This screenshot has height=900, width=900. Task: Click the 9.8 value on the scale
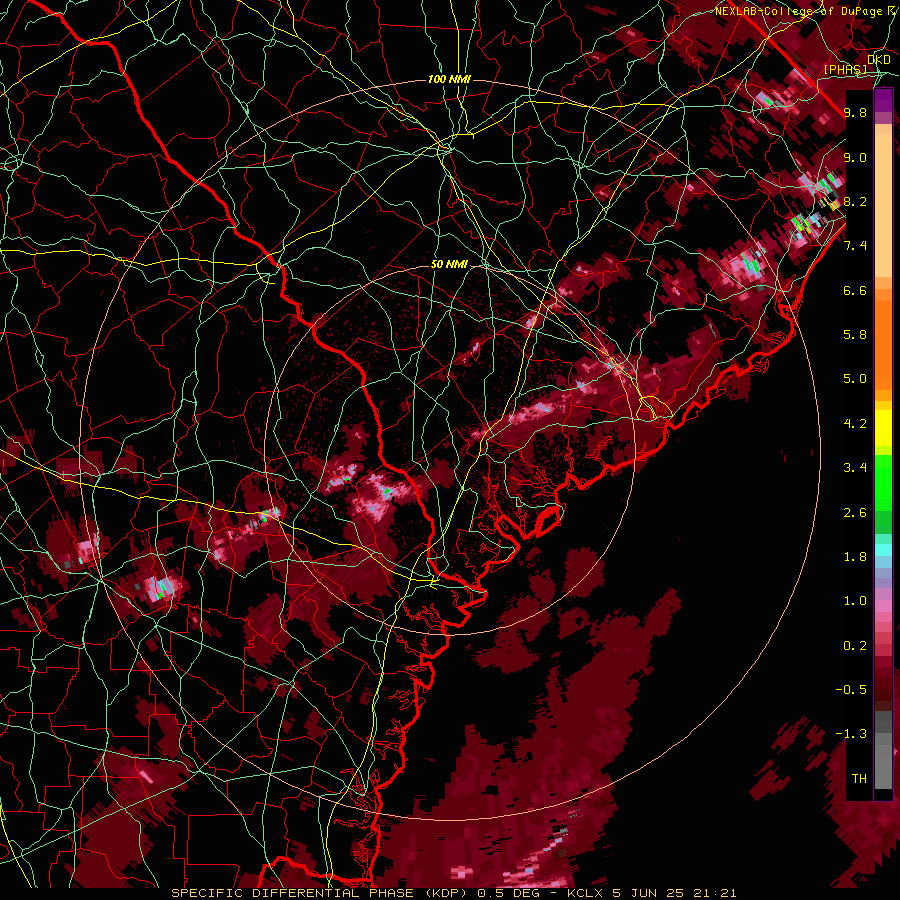855,113
